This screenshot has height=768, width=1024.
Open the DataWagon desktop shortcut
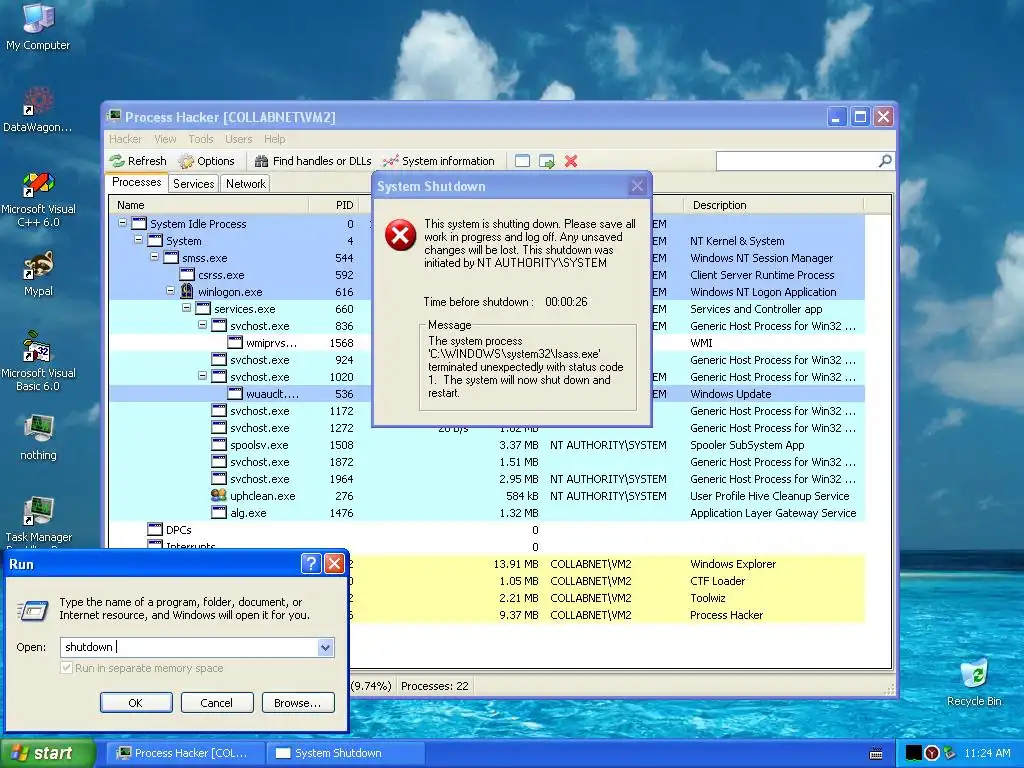pyautogui.click(x=38, y=108)
